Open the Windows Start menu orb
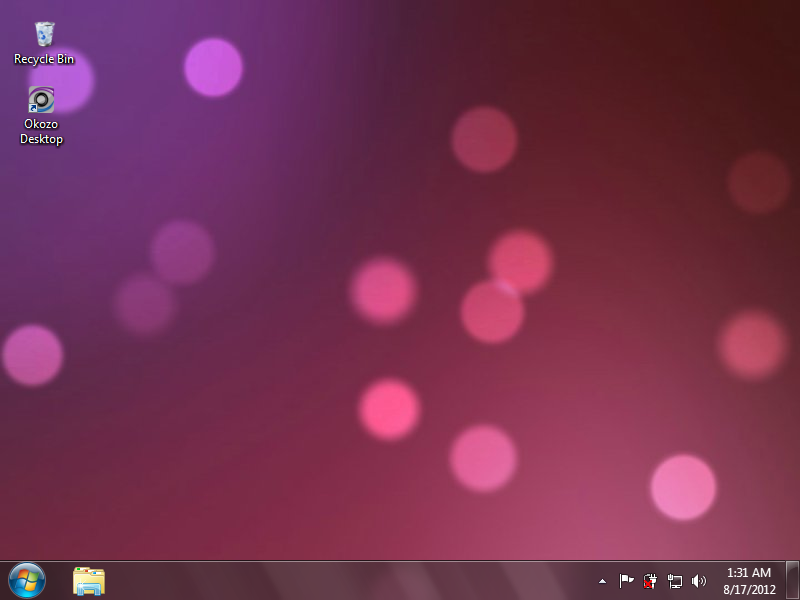 click(27, 581)
